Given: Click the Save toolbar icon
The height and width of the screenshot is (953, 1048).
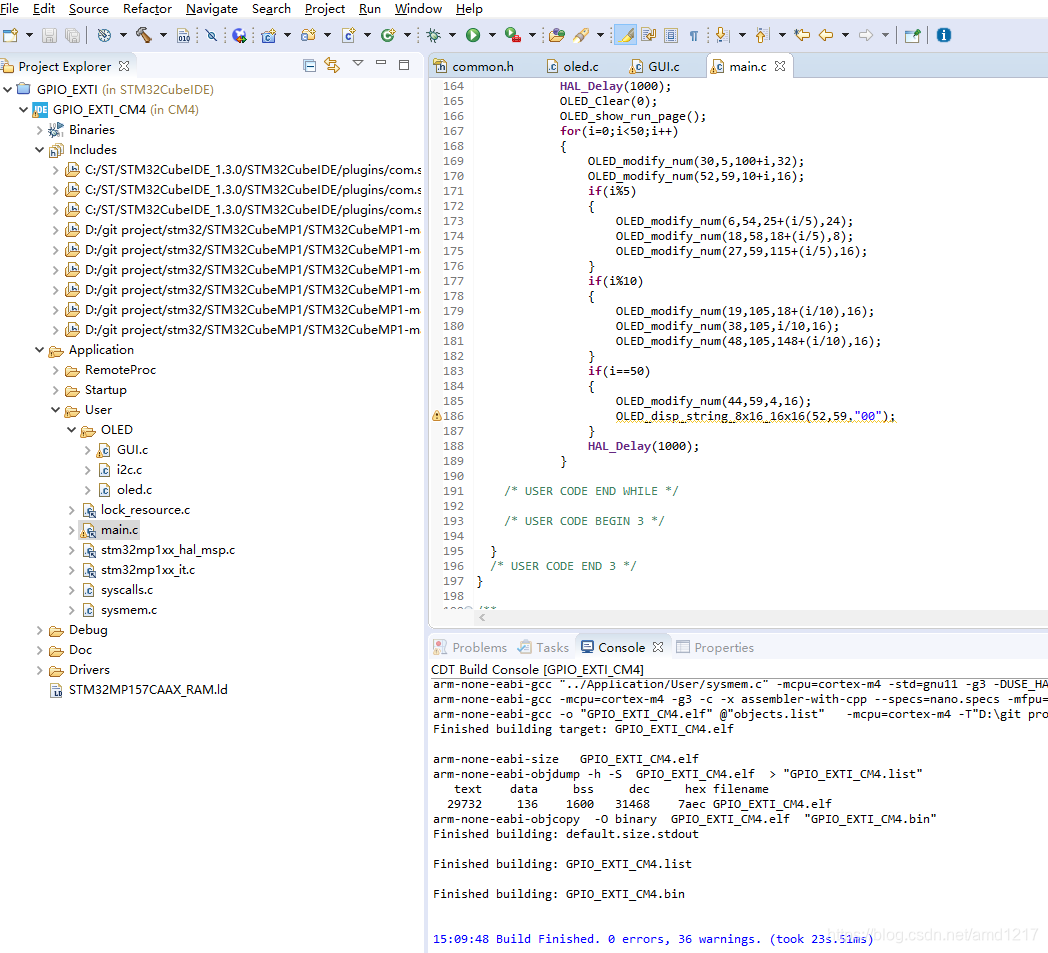Looking at the screenshot, I should 49,35.
